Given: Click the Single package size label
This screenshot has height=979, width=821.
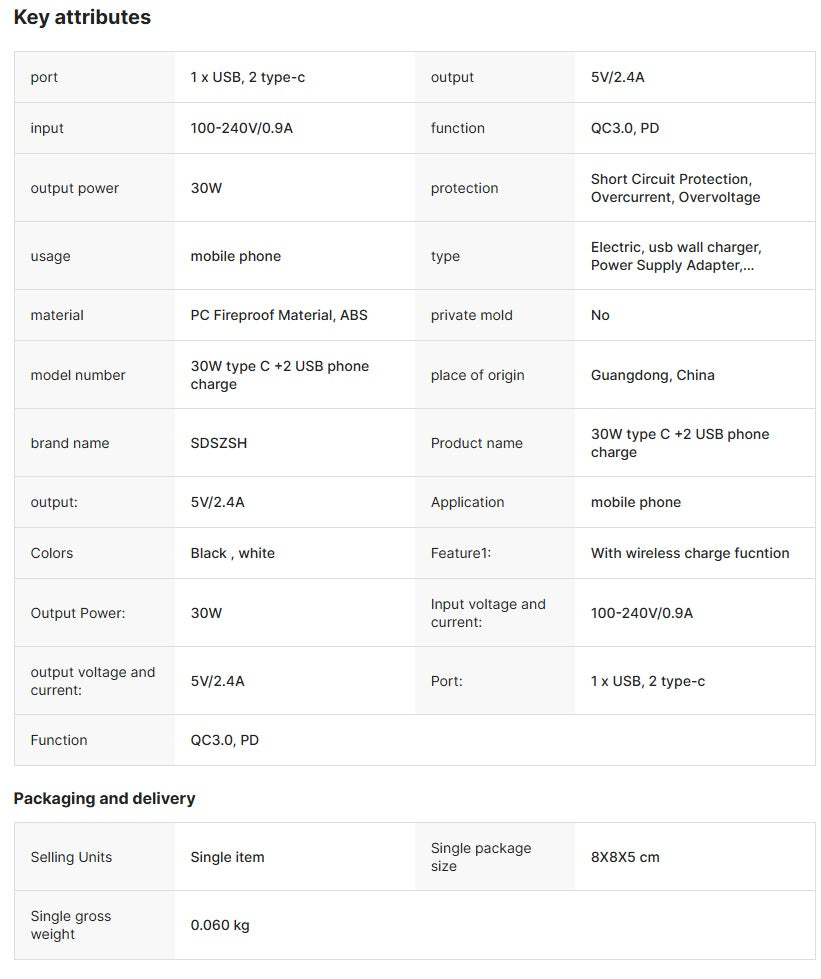Looking at the screenshot, I should pyautogui.click(x=481, y=857).
